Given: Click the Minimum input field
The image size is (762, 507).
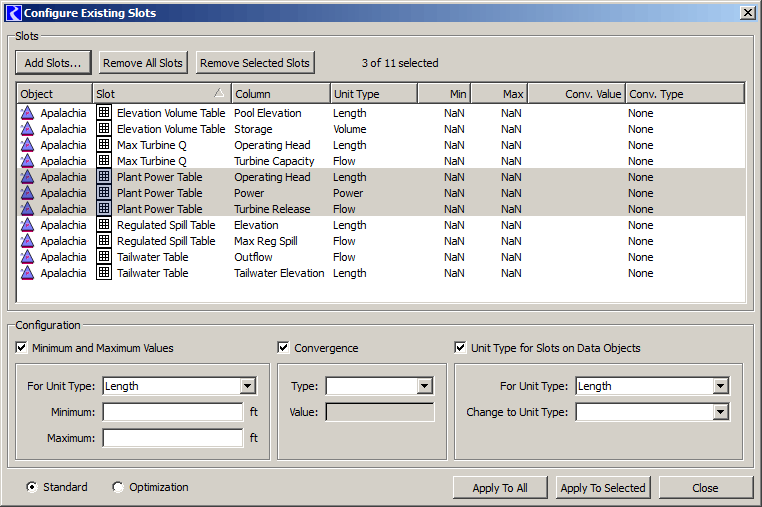Looking at the screenshot, I should 173,412.
